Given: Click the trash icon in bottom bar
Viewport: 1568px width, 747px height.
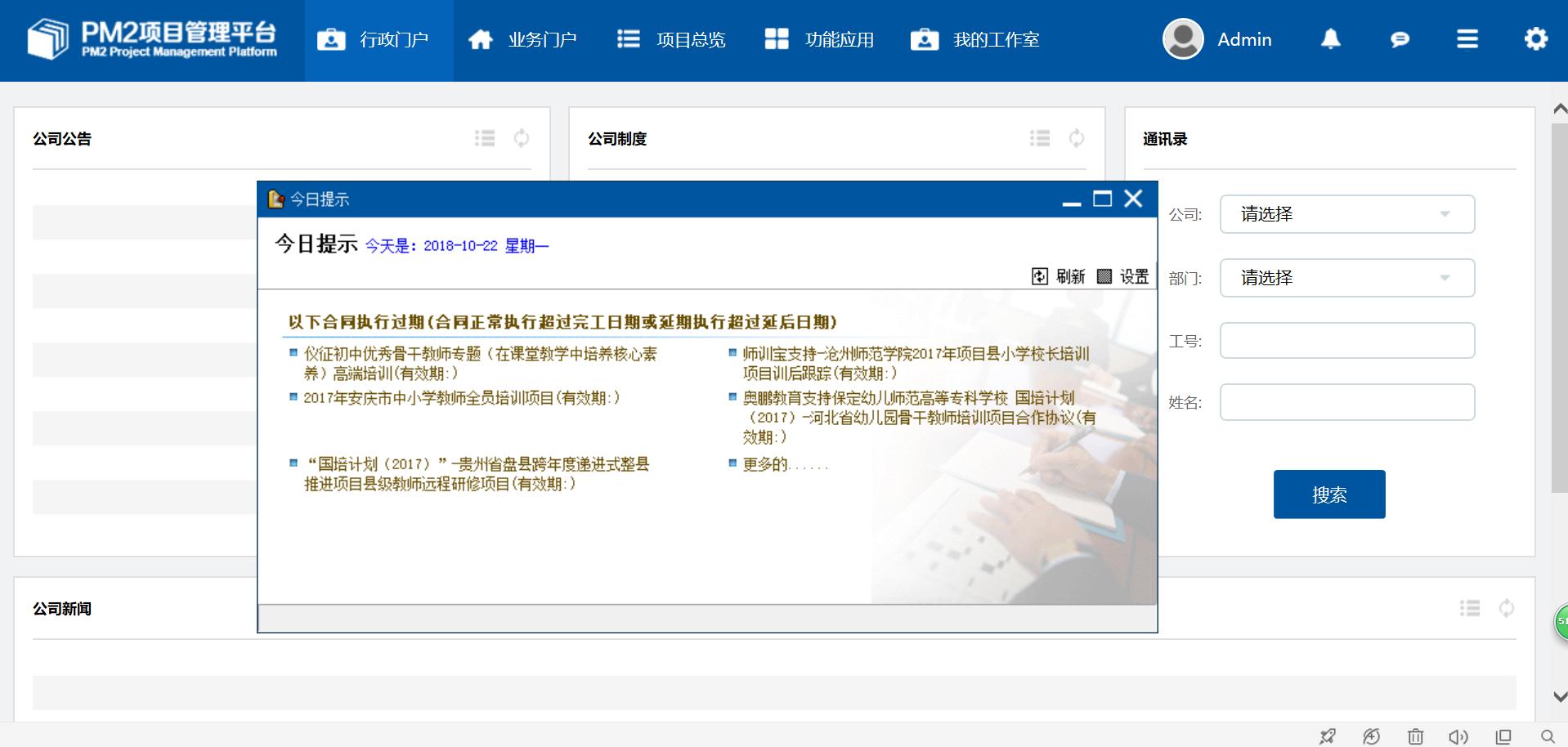Looking at the screenshot, I should click(1415, 736).
